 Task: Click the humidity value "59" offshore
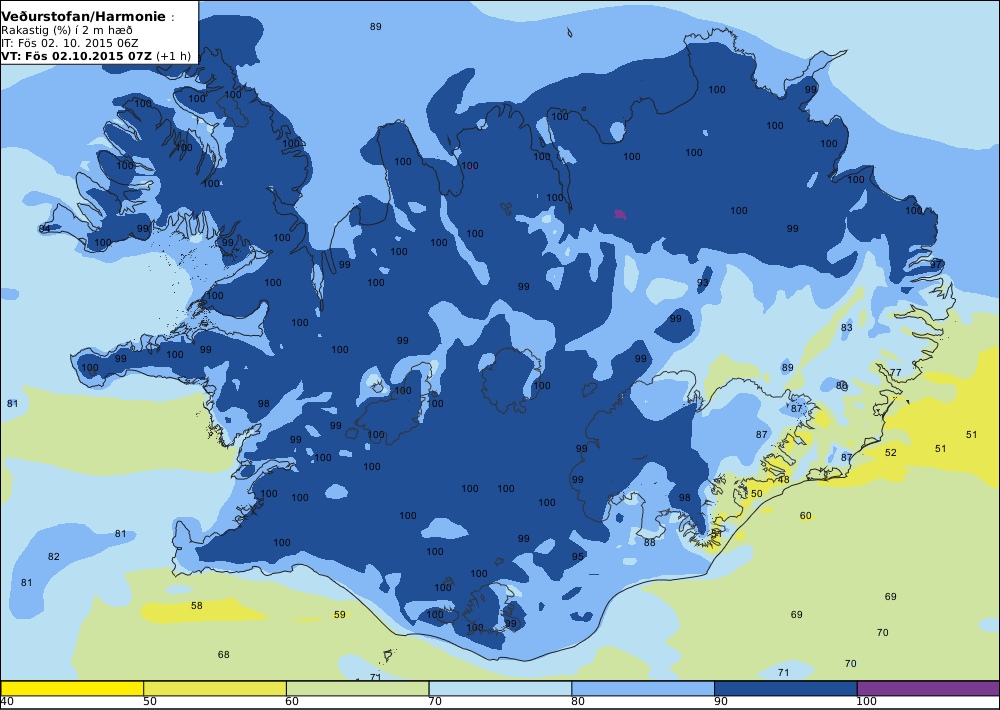[x=340, y=614]
